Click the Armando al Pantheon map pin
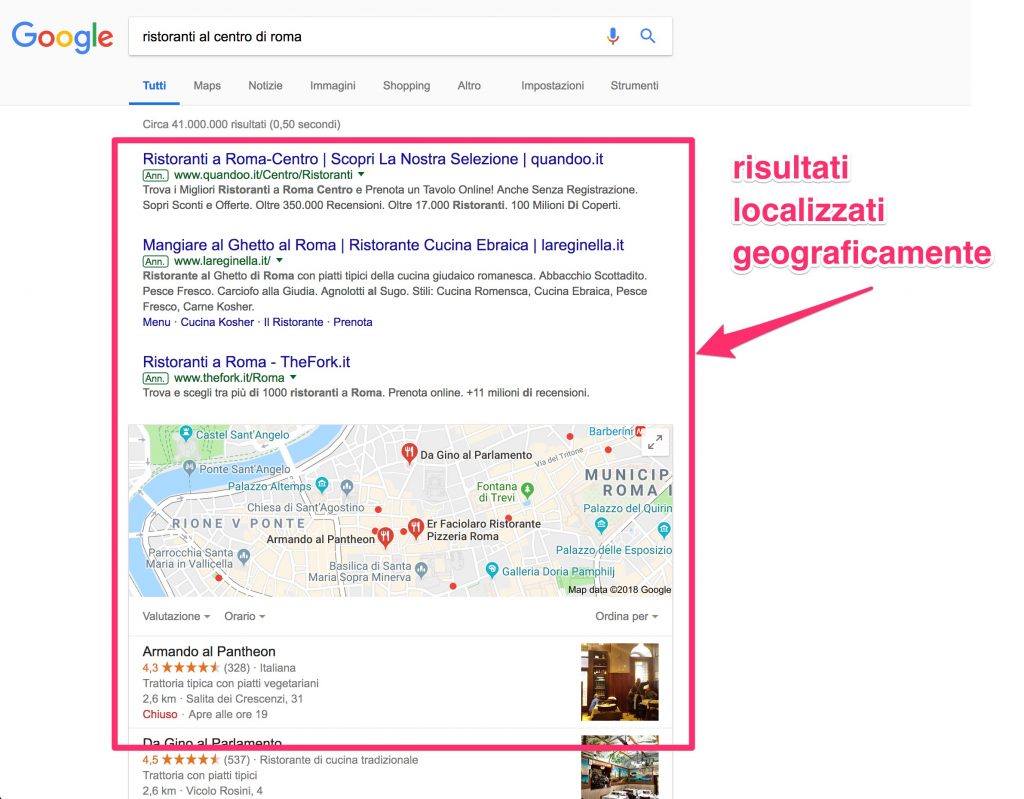This screenshot has width=1024, height=799. tap(385, 537)
